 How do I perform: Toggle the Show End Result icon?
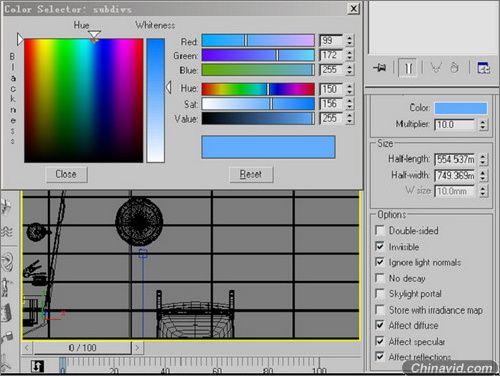[408, 68]
